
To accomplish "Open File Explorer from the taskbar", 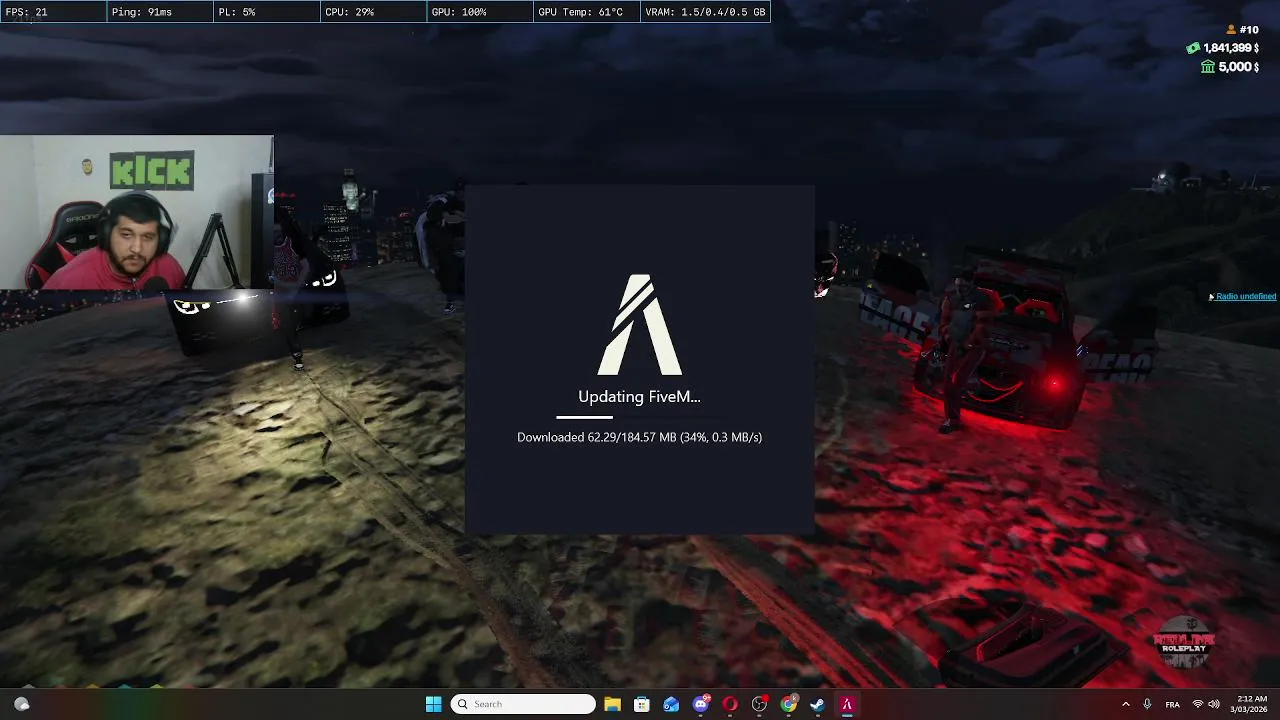I will pos(612,704).
